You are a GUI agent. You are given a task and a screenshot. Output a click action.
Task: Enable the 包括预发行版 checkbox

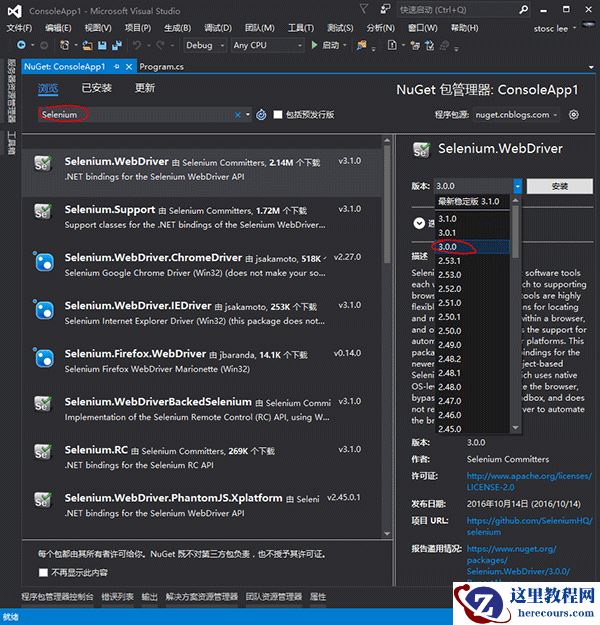278,115
